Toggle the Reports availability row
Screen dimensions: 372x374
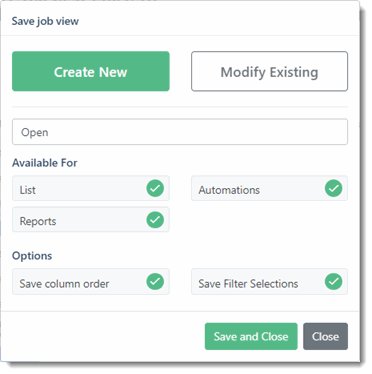91,220
